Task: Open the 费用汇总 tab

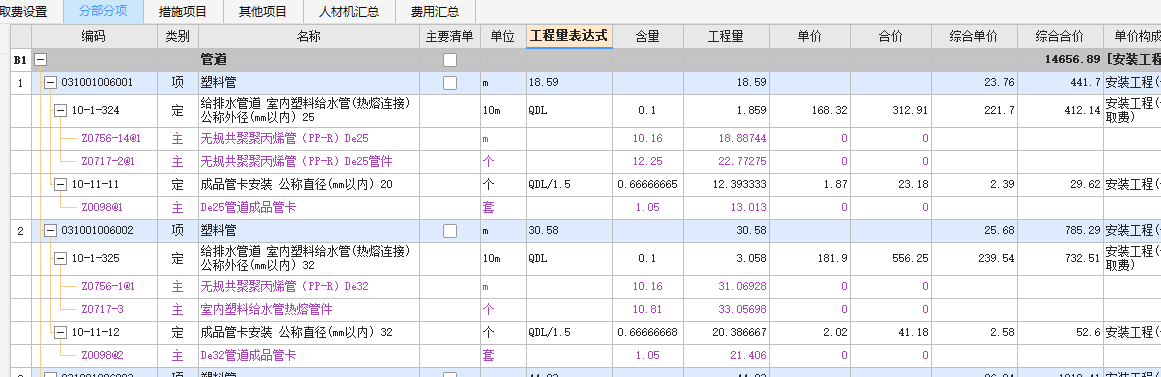Action: coord(434,12)
